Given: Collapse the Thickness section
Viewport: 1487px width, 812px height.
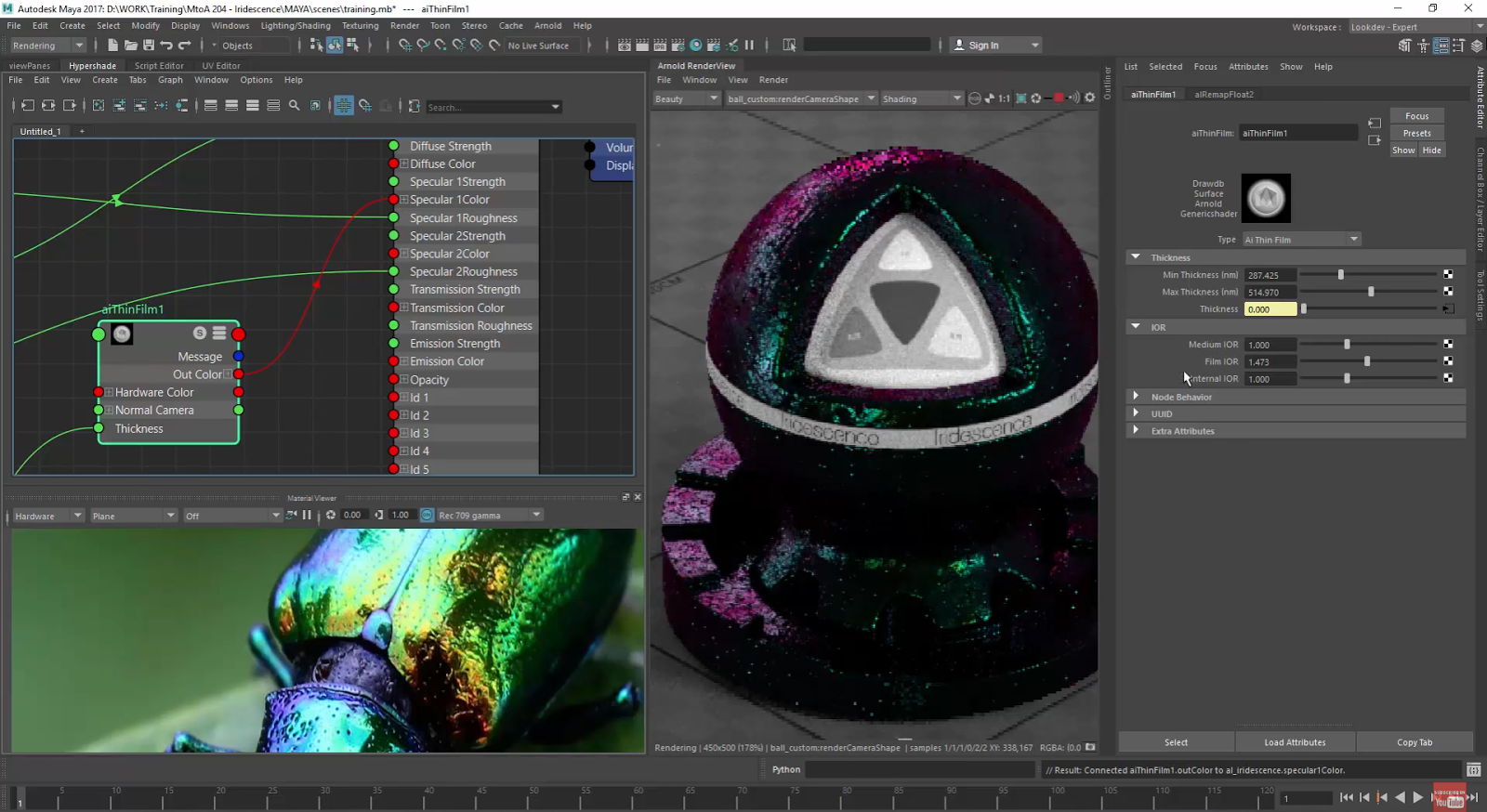Looking at the screenshot, I should [1136, 257].
